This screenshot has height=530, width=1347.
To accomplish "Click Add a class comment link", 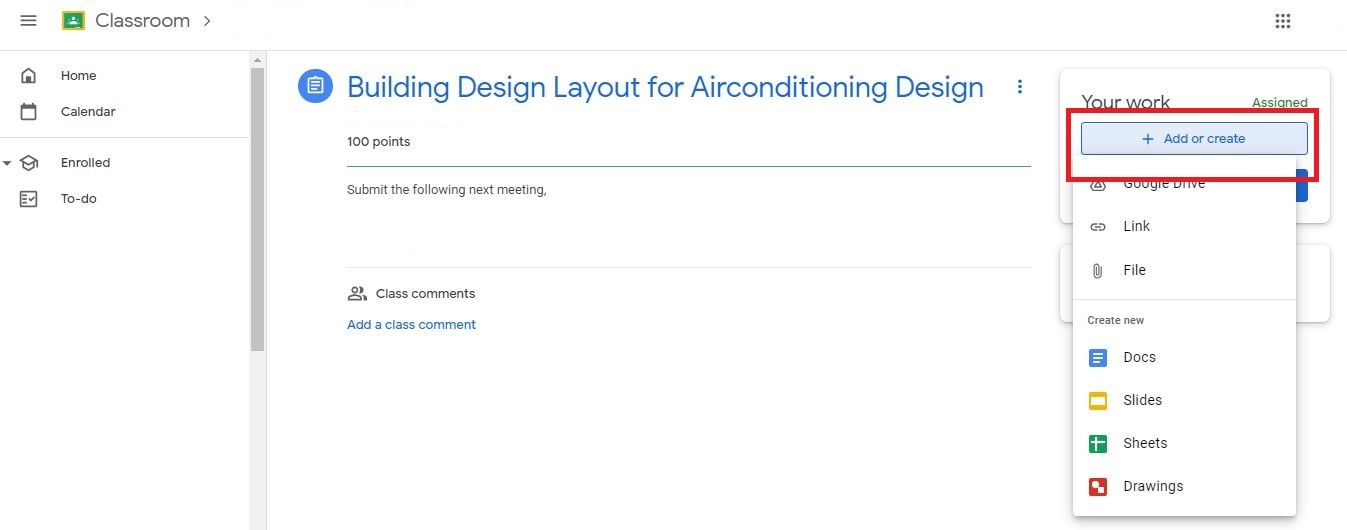I will (x=411, y=325).
